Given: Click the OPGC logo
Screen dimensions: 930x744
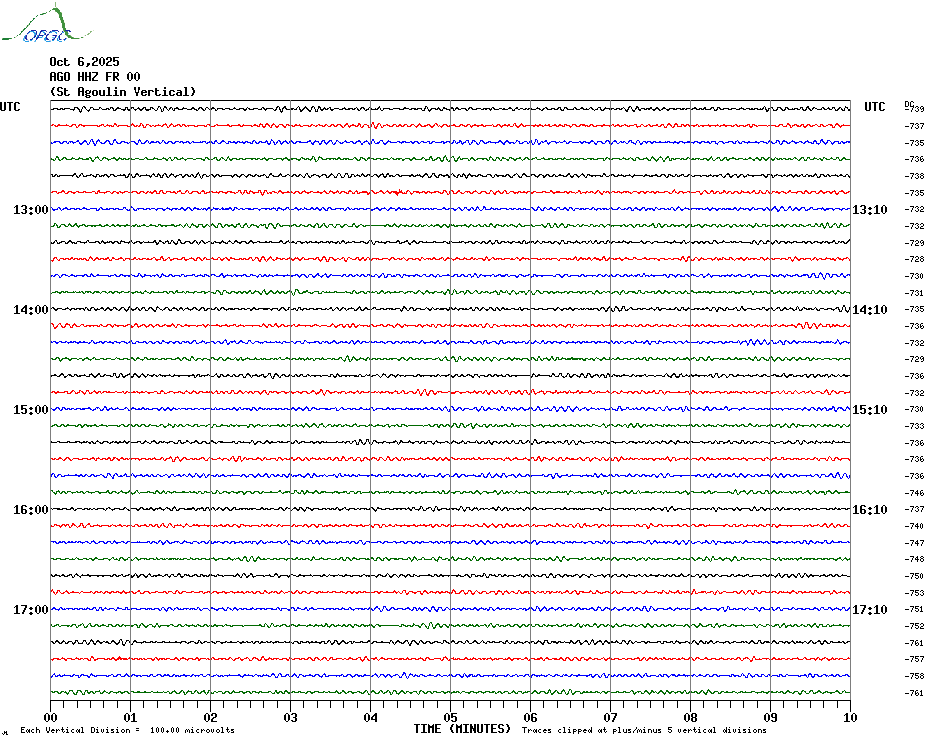Looking at the screenshot, I should tap(46, 24).
